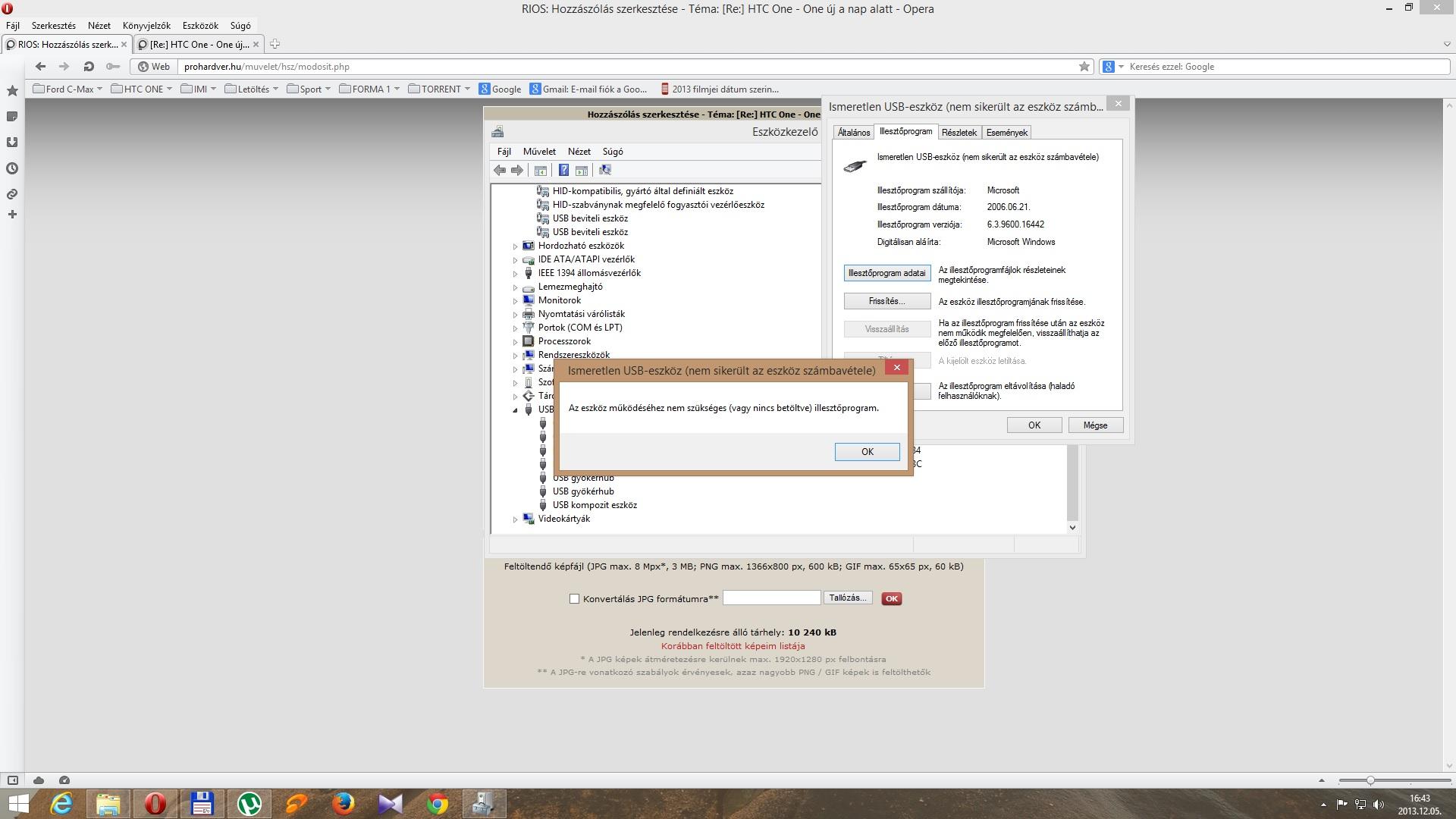Open the password wand key icon
1456x819 pixels.
click(x=113, y=67)
